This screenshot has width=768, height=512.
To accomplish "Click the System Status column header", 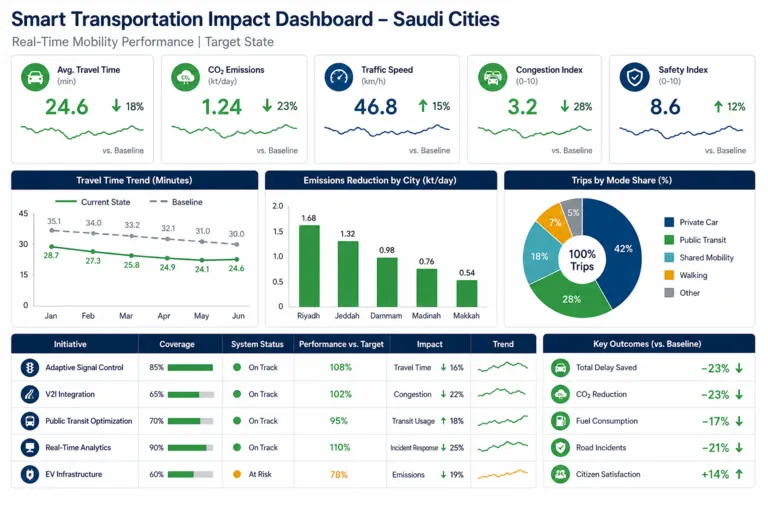I will (x=257, y=344).
